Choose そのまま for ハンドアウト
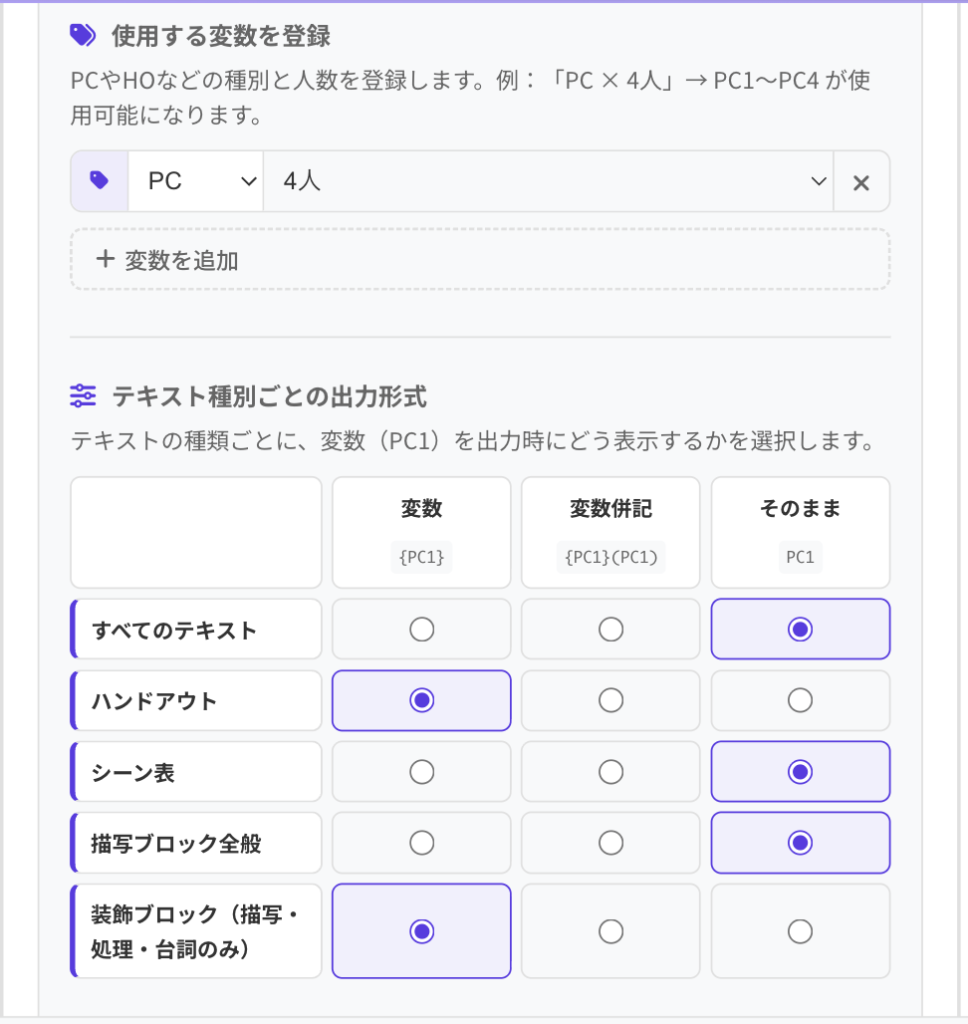 800,701
